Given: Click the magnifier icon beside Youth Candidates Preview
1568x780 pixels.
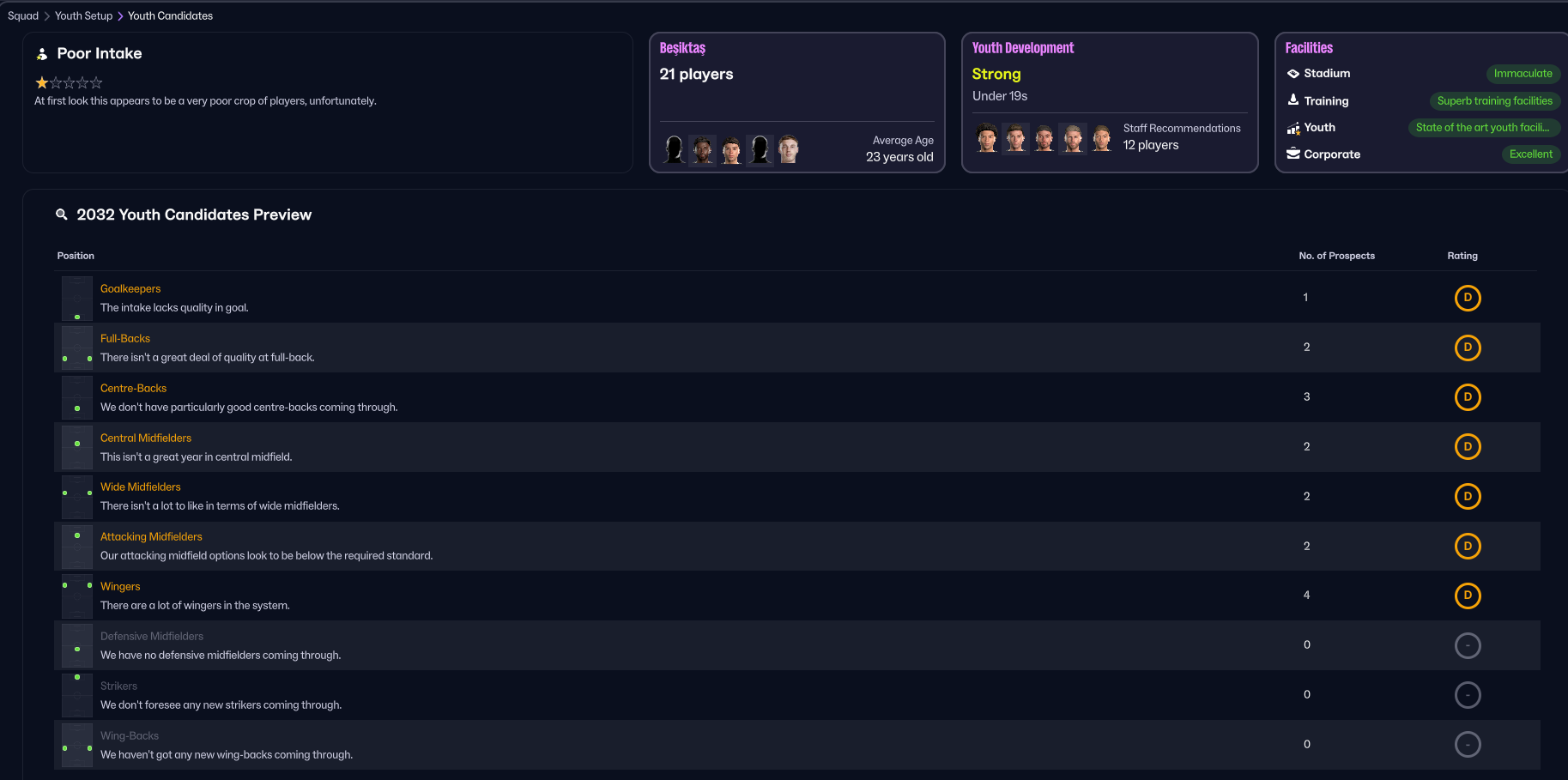Looking at the screenshot, I should pyautogui.click(x=62, y=215).
